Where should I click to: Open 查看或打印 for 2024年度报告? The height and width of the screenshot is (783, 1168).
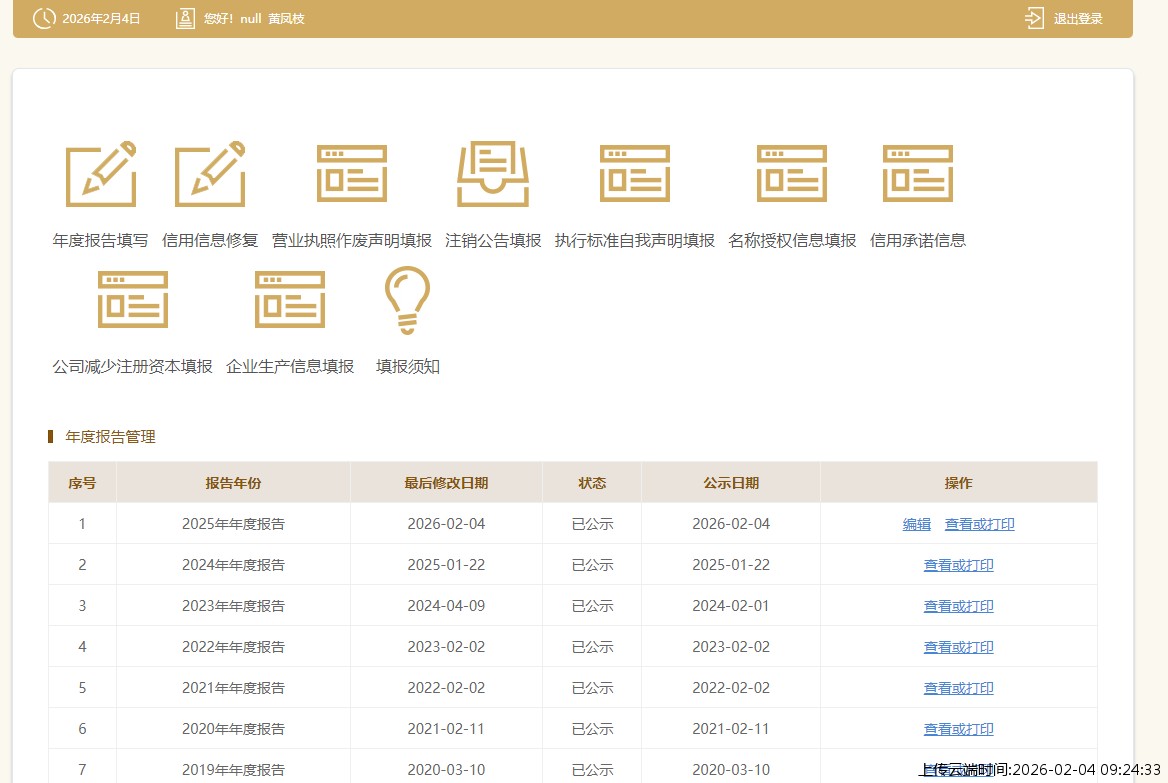(958, 565)
